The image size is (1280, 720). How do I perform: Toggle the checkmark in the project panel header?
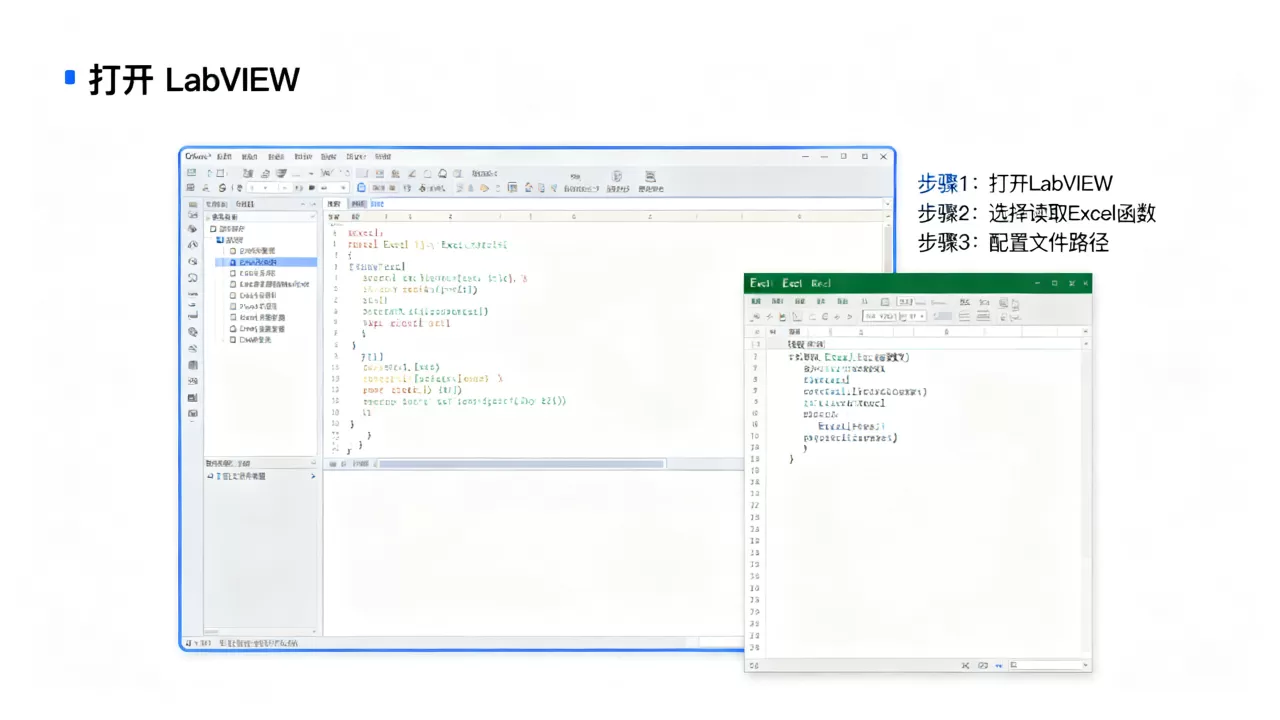[x=313, y=217]
